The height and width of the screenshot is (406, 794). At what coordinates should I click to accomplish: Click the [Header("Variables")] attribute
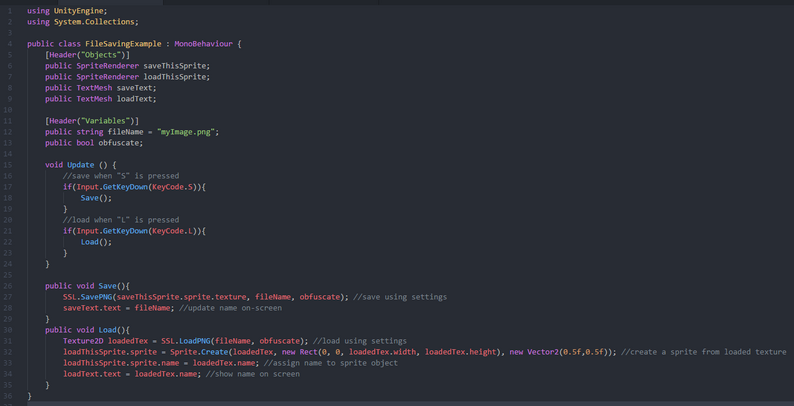(92, 121)
